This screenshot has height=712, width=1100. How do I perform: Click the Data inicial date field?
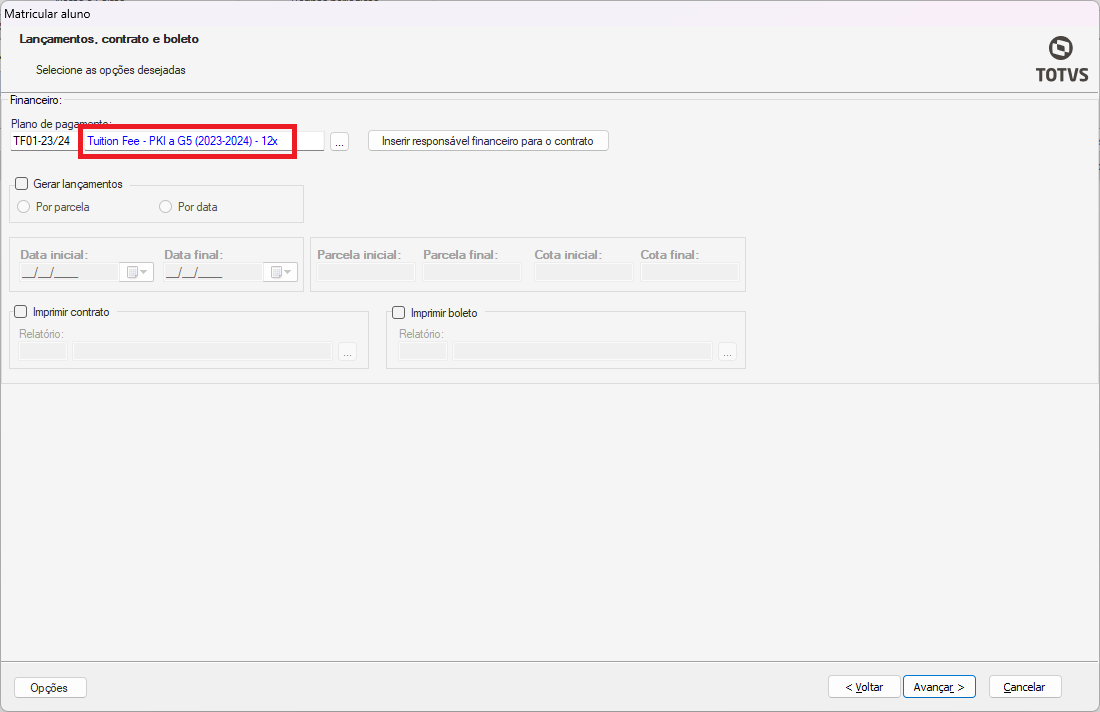tap(69, 272)
